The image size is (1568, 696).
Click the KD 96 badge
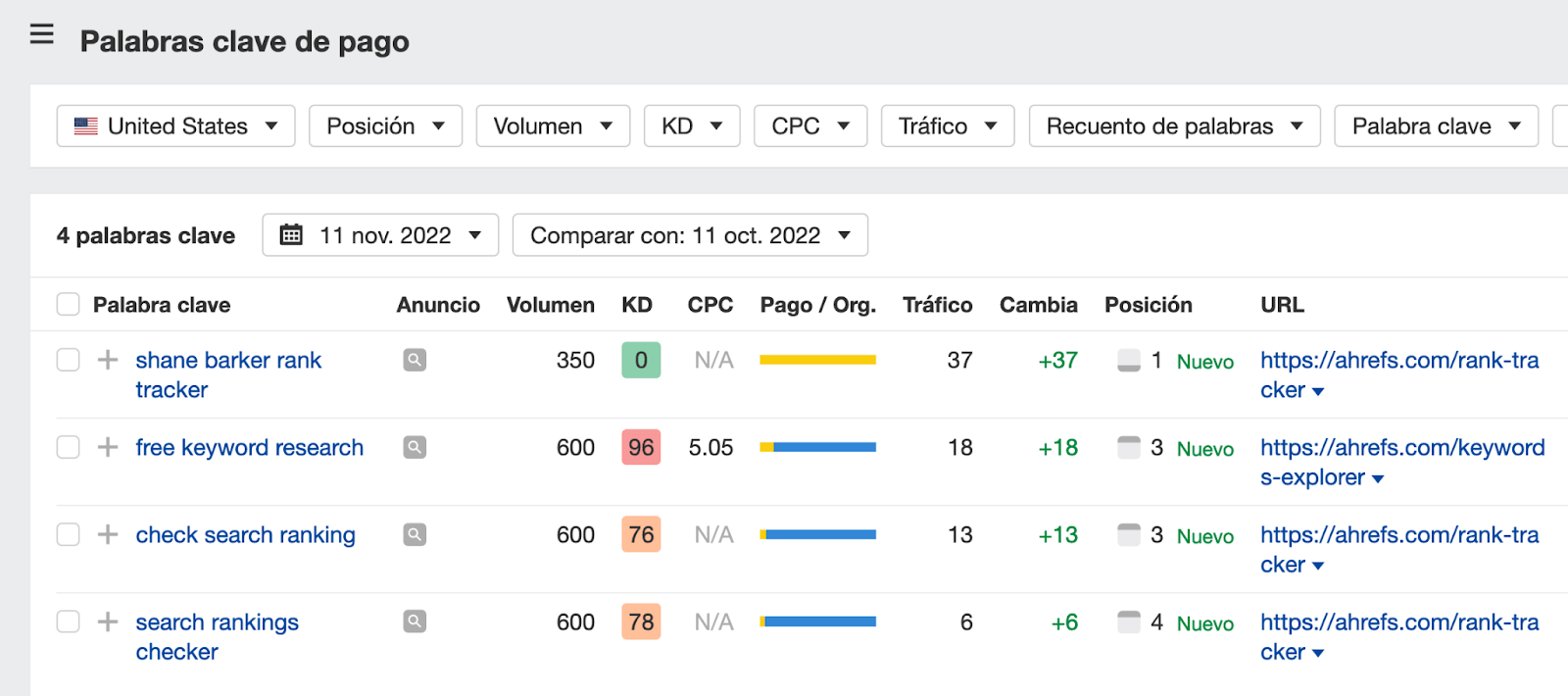pyautogui.click(x=641, y=447)
